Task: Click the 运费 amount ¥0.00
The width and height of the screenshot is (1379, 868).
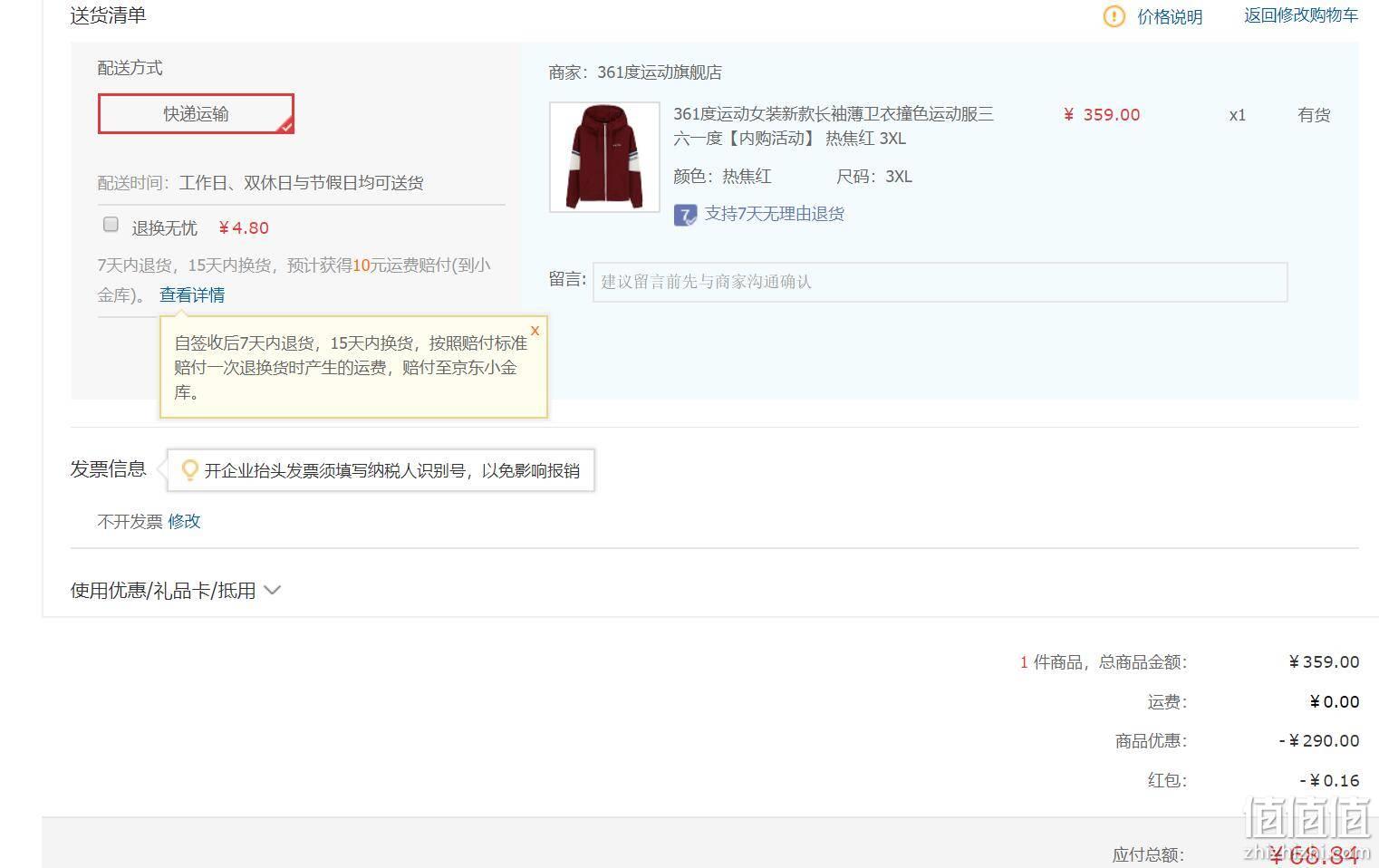Action: [1335, 702]
